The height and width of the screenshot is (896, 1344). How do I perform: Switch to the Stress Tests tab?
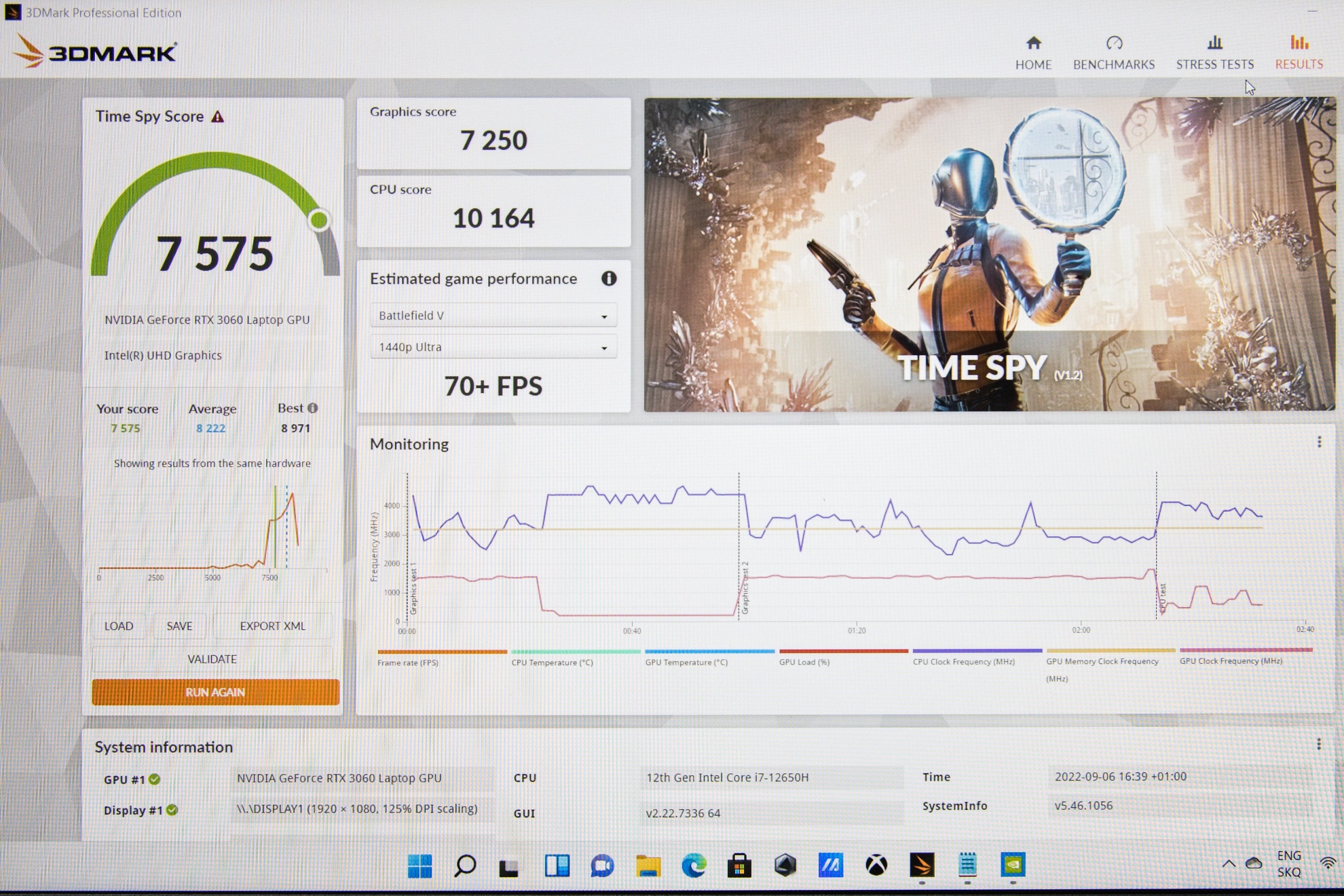1214,53
